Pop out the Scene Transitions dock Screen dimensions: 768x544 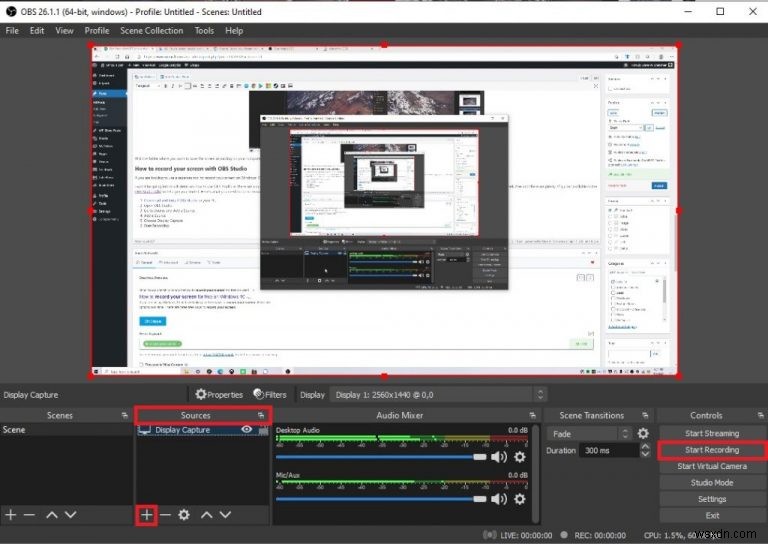pyautogui.click(x=645, y=415)
